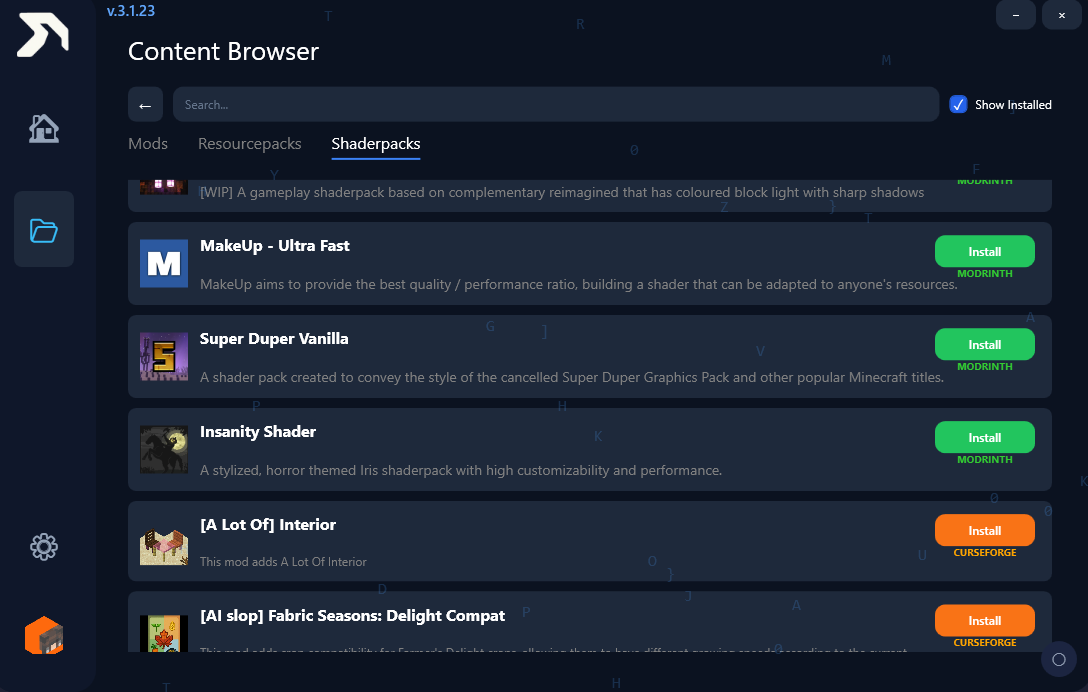Open the Insanity Shader title
Image resolution: width=1088 pixels, height=692 pixels.
click(x=258, y=432)
